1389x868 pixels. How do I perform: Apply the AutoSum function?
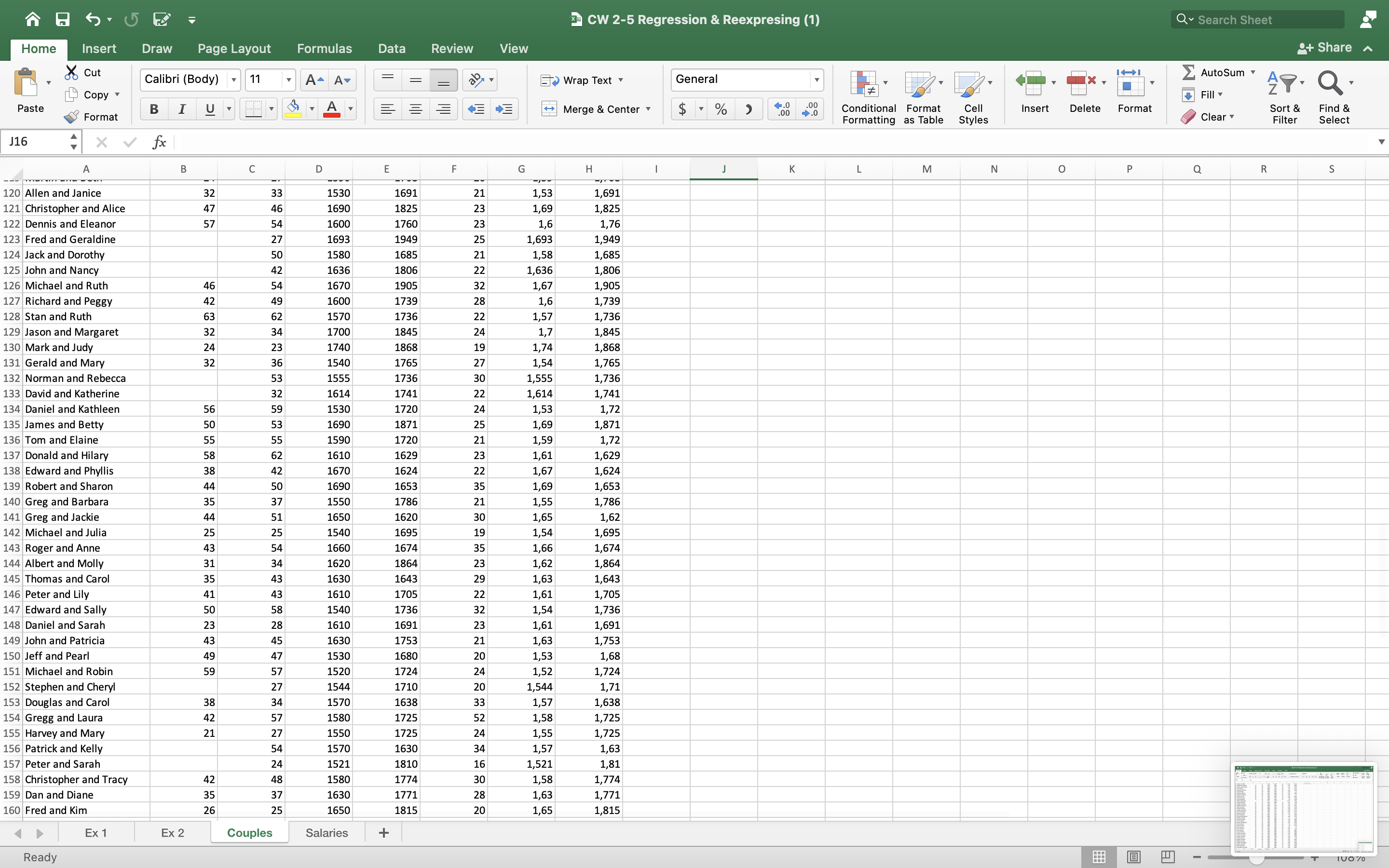(1217, 72)
